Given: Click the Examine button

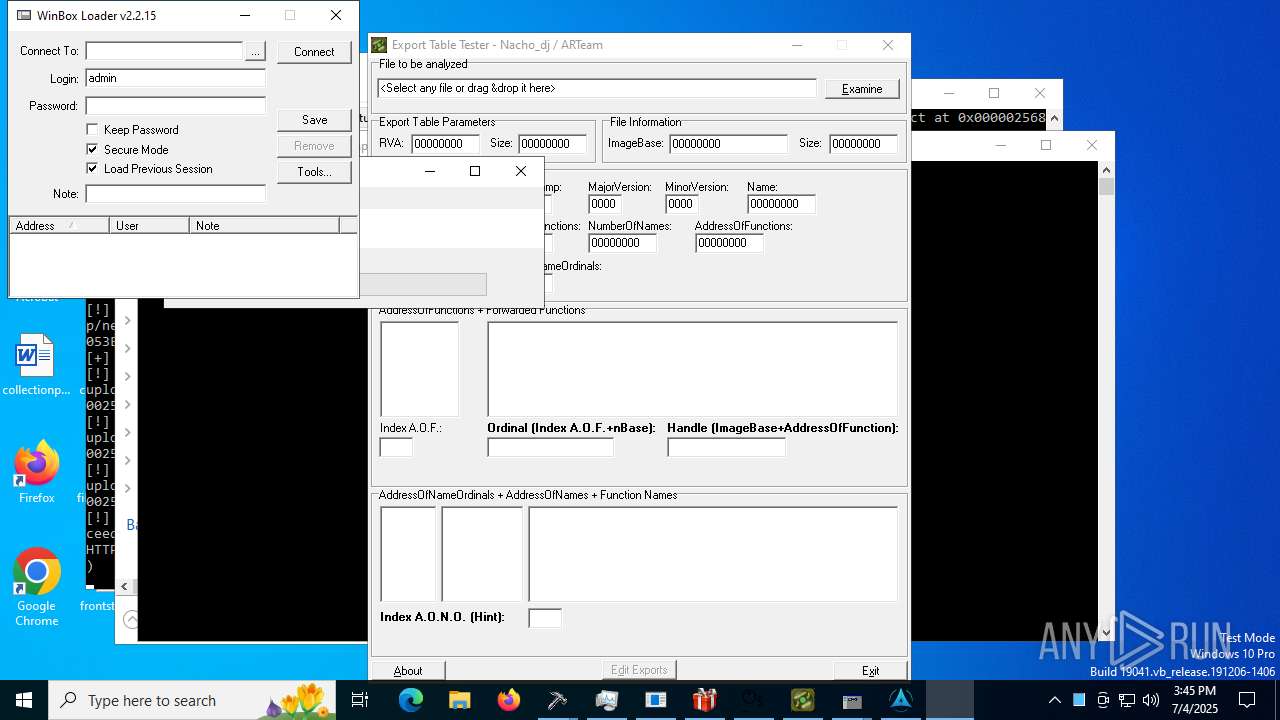Looking at the screenshot, I should [x=862, y=89].
